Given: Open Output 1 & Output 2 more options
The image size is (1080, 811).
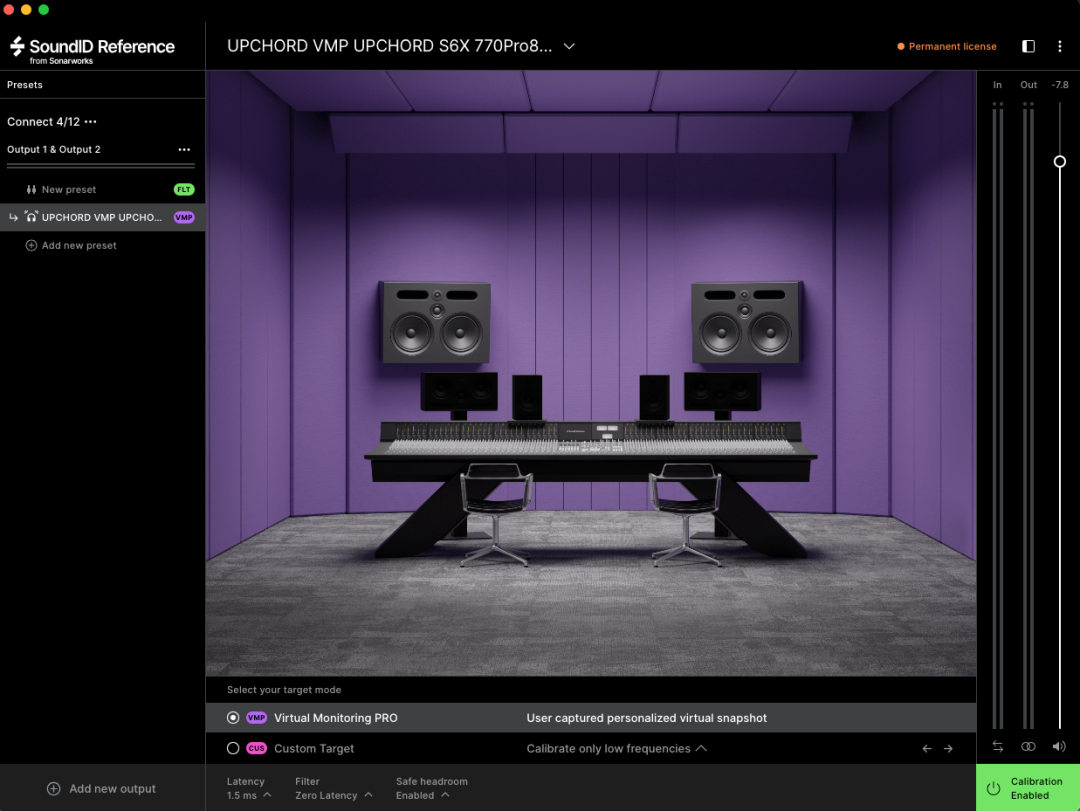Looking at the screenshot, I should pos(184,150).
